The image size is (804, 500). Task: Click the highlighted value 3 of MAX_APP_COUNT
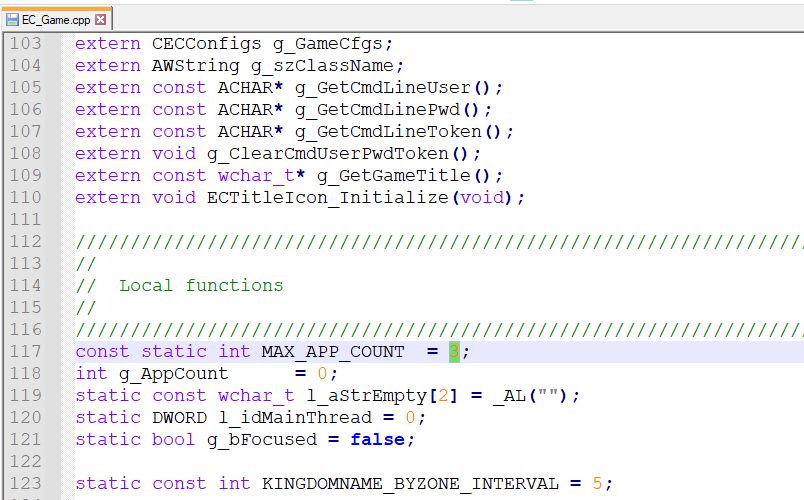(454, 352)
